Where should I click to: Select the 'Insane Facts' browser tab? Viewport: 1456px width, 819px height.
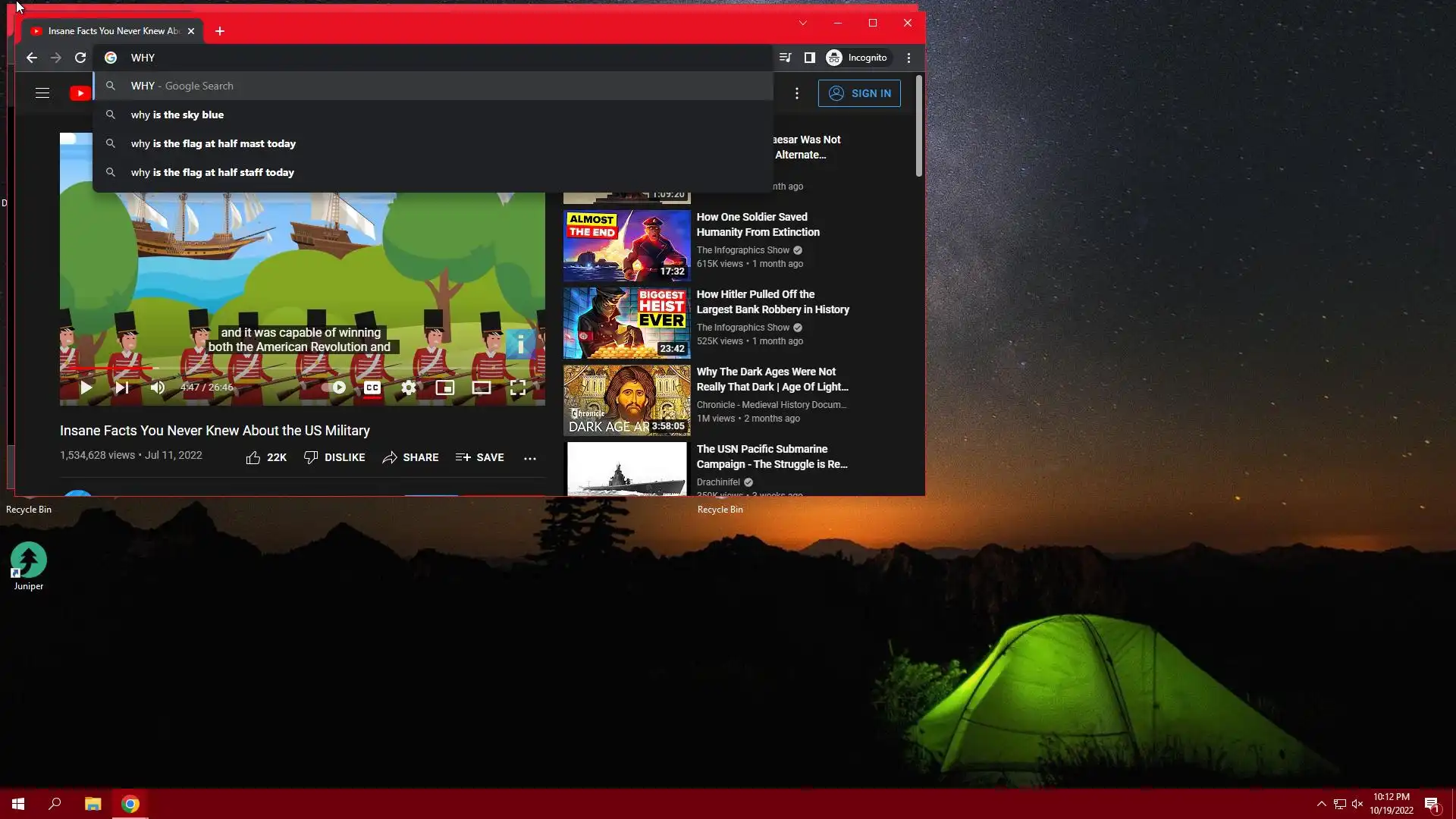112,31
